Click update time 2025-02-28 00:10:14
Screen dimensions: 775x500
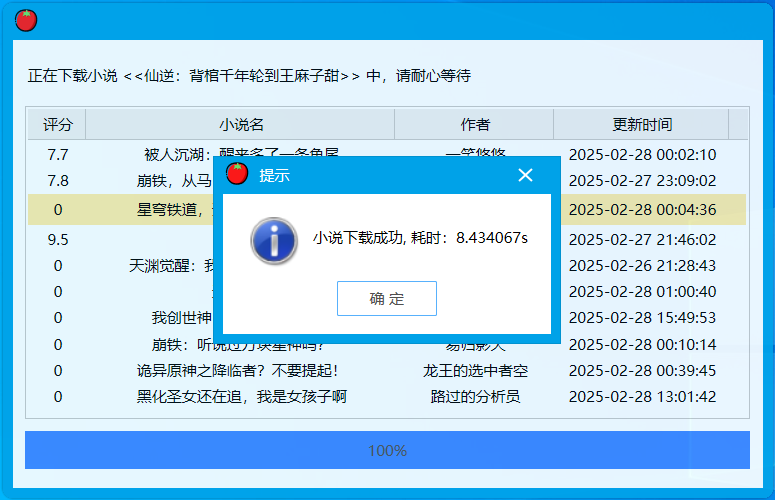pos(642,344)
